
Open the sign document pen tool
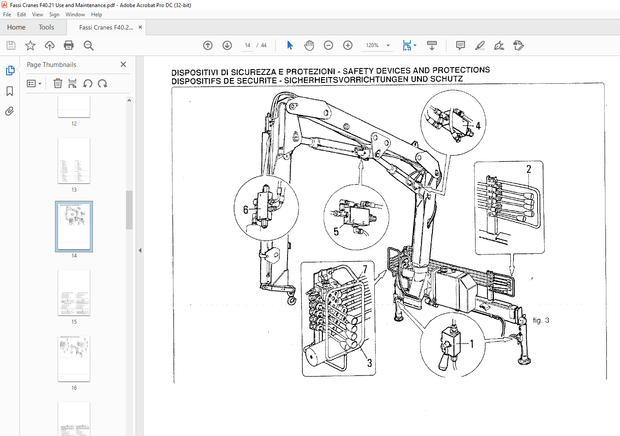pyautogui.click(x=499, y=45)
